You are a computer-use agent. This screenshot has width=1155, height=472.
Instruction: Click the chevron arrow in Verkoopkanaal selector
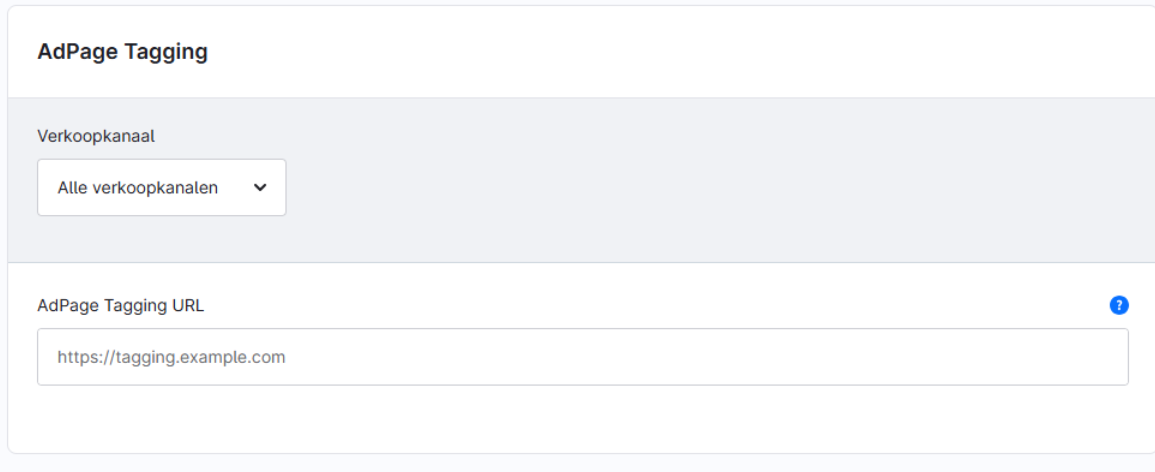point(260,187)
